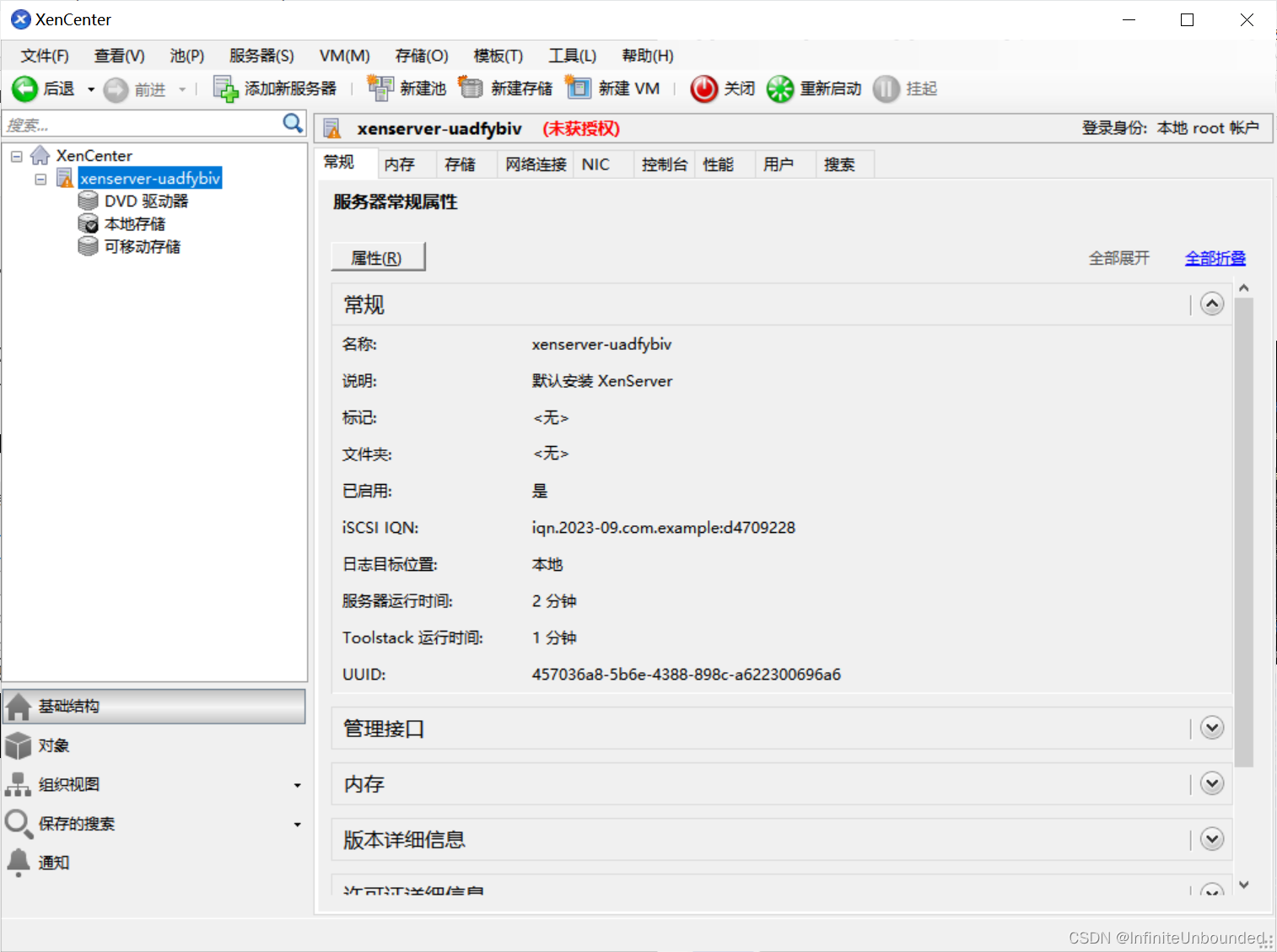Click the New Pool (新建池) icon

point(380,88)
